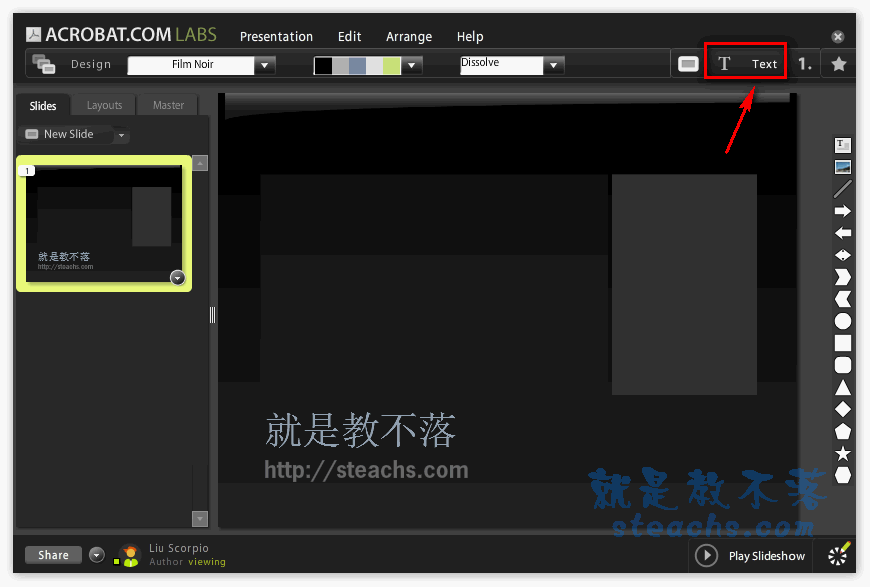Select the image insert tool in sidebar
Viewport: 870px width, 587px height.
point(843,167)
